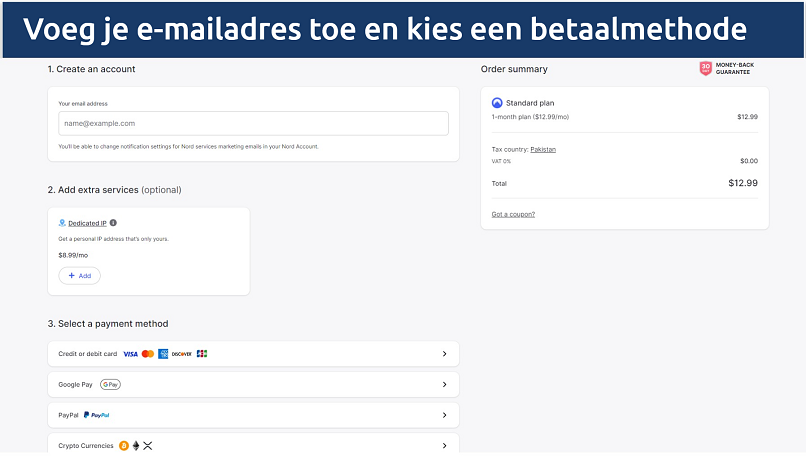
Task: Click the Discover card logo
Action: pyautogui.click(x=181, y=354)
